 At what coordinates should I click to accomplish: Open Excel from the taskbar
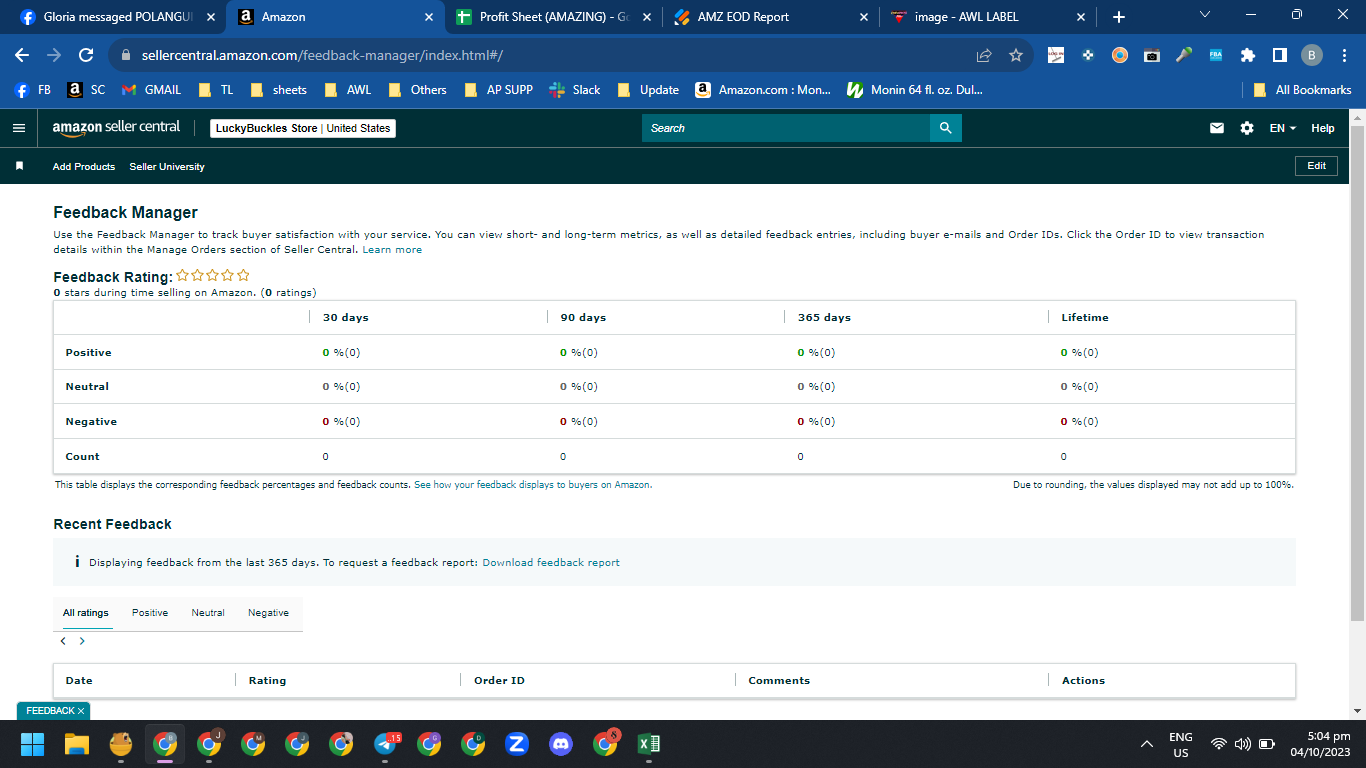649,743
